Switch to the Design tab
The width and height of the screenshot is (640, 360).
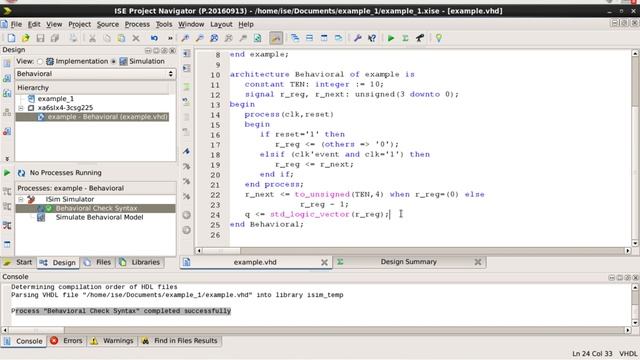click(x=58, y=262)
